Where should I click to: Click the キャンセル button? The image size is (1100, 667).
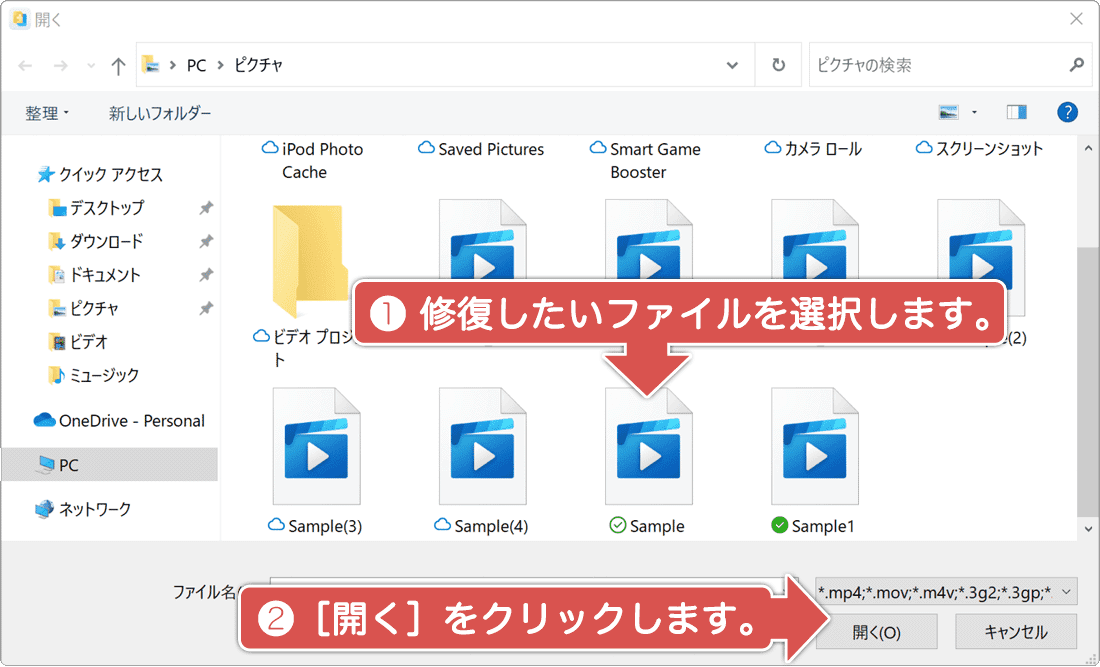coord(1015,631)
